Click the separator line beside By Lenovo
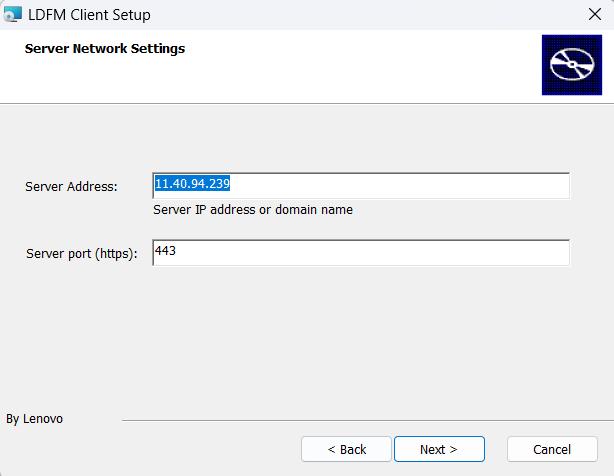The image size is (614, 476). pos(360,420)
